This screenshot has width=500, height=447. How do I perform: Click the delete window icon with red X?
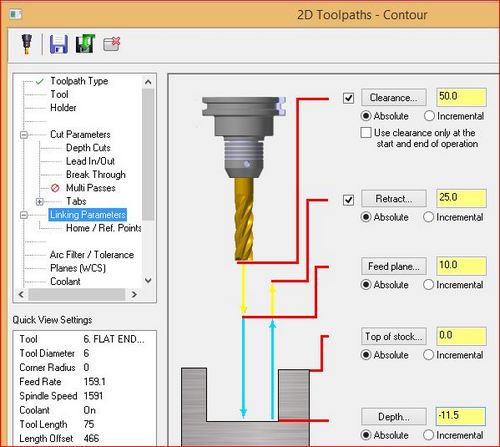[112, 44]
